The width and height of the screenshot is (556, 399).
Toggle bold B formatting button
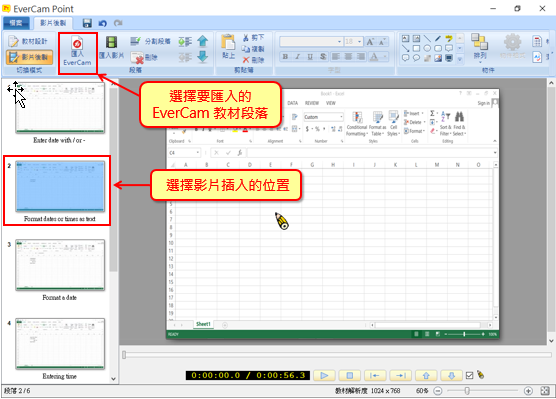[x=285, y=56]
